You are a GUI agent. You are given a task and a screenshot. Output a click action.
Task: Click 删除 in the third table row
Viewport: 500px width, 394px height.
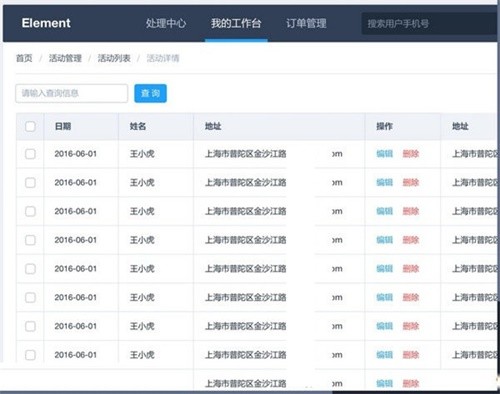point(411,211)
